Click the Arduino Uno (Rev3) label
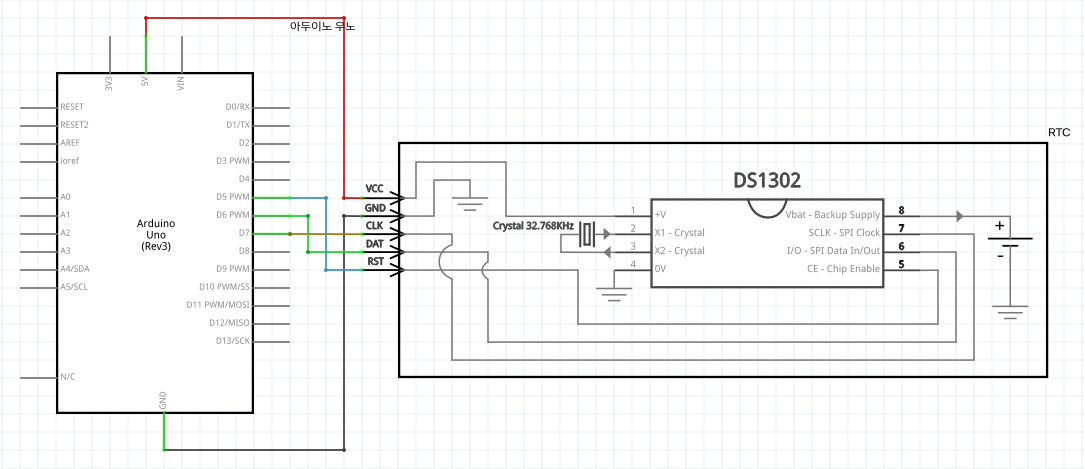 click(156, 234)
